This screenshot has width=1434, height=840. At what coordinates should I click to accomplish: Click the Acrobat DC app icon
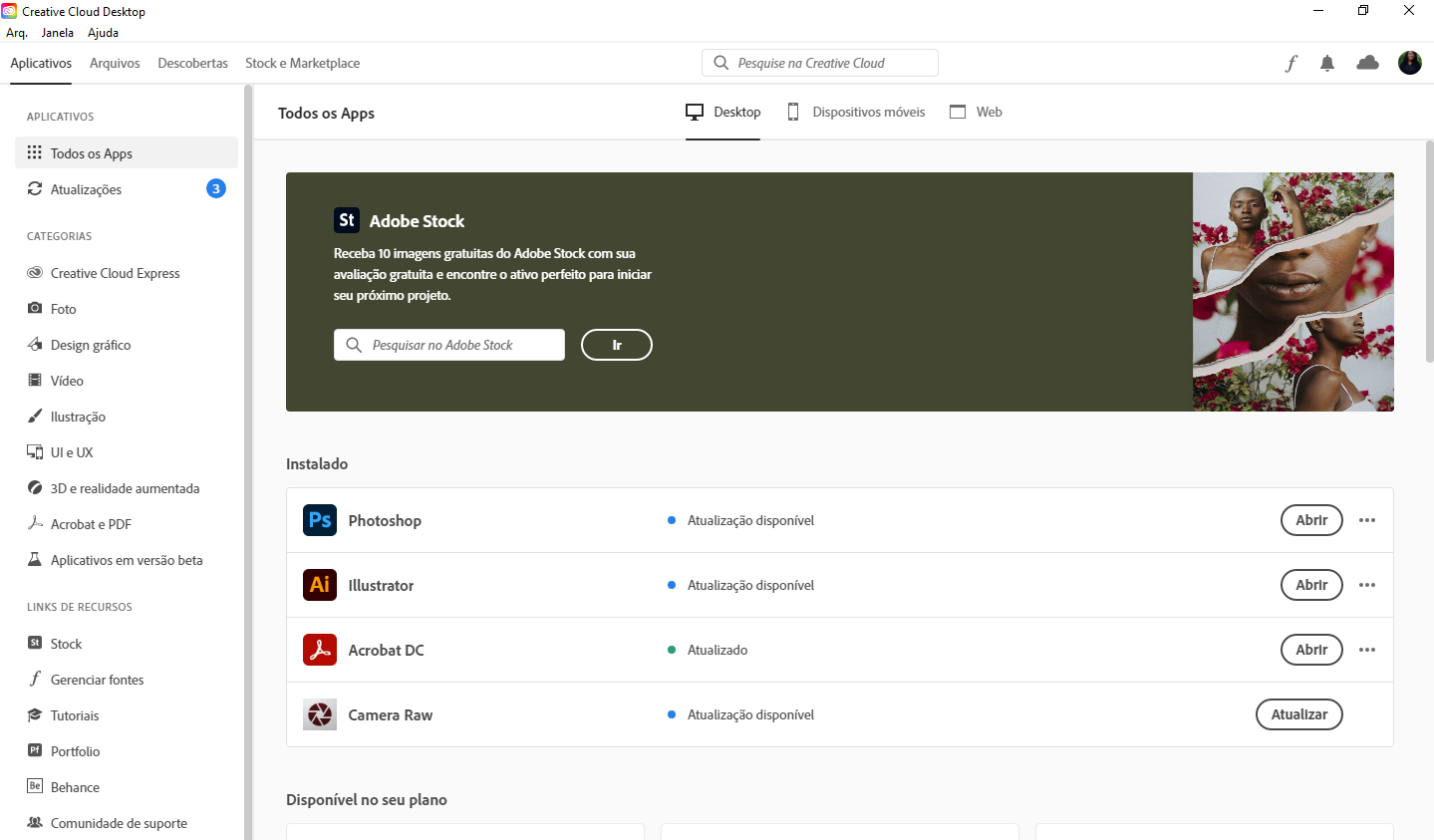point(320,650)
